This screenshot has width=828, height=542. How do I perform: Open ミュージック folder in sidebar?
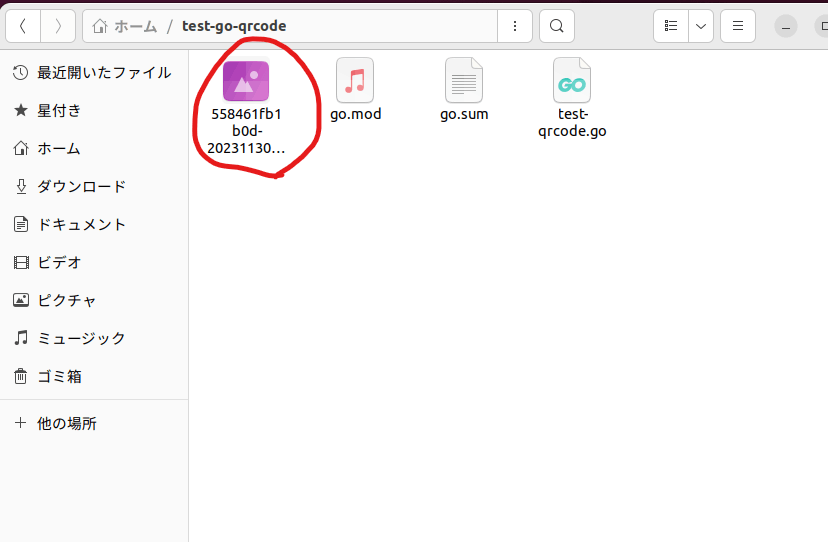94,338
